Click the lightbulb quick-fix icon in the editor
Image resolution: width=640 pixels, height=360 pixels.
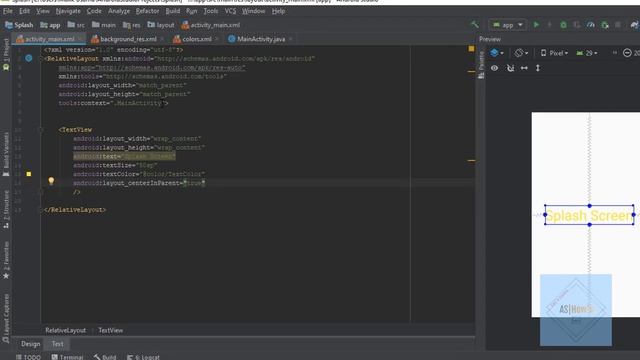coord(51,181)
